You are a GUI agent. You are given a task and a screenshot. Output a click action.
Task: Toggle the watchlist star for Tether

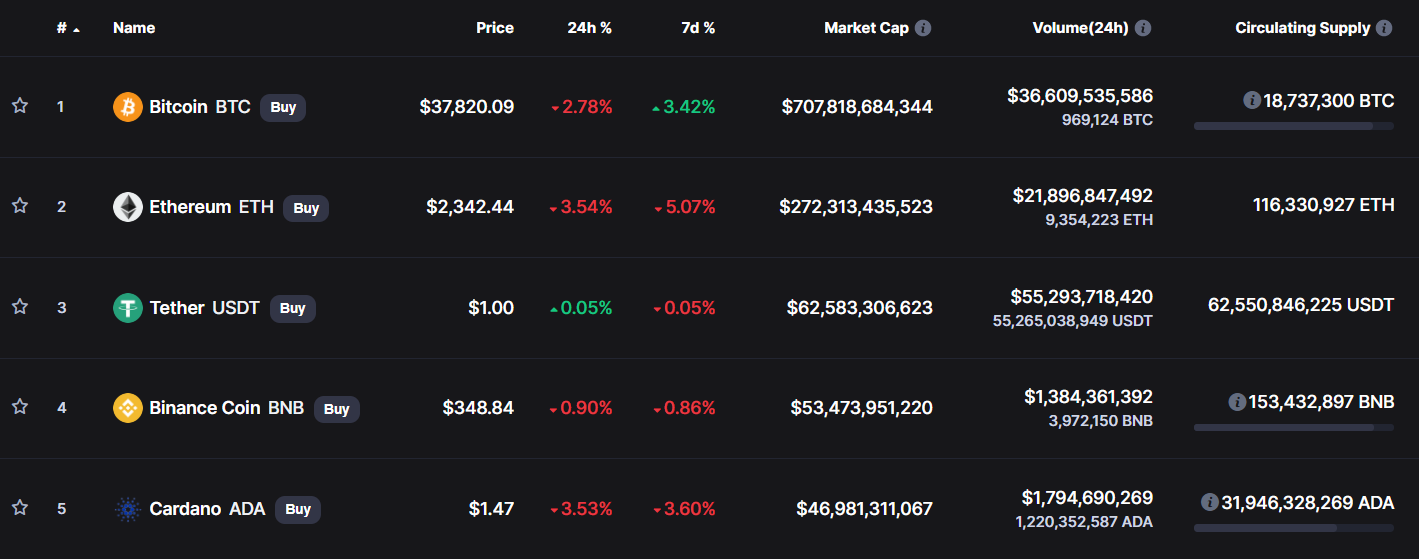coord(19,307)
